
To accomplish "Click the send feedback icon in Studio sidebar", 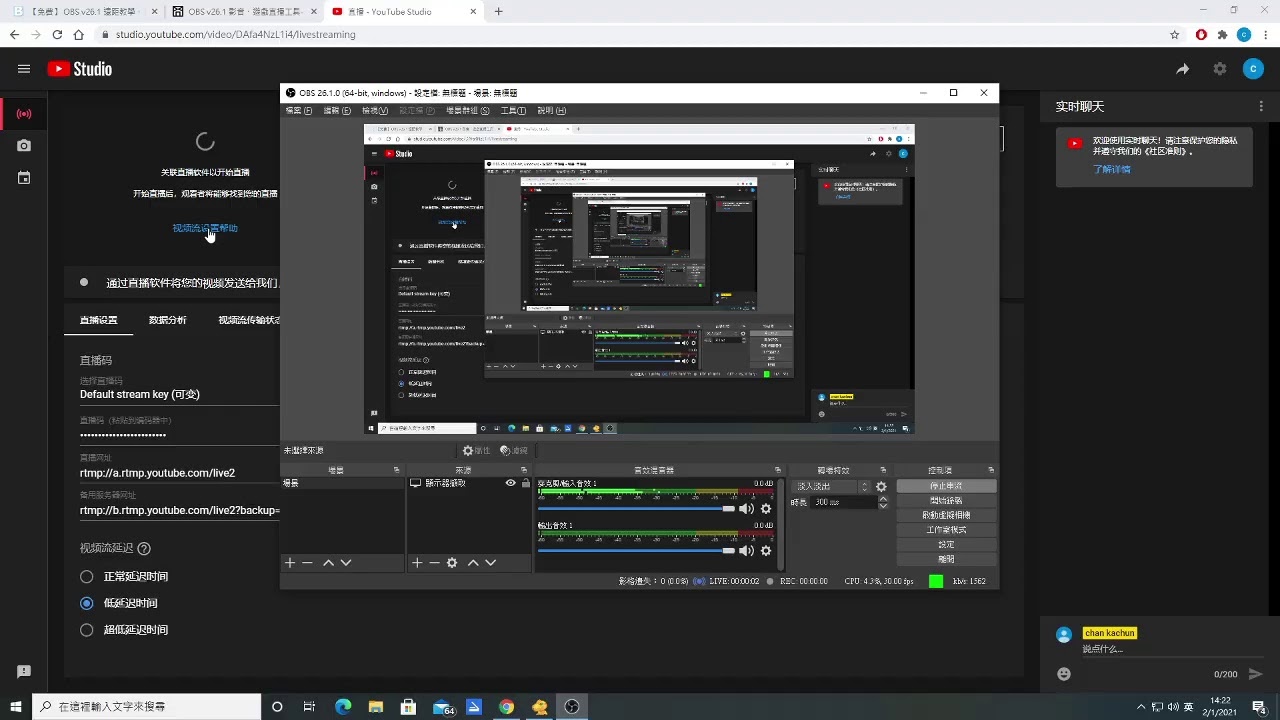I will [x=24, y=672].
